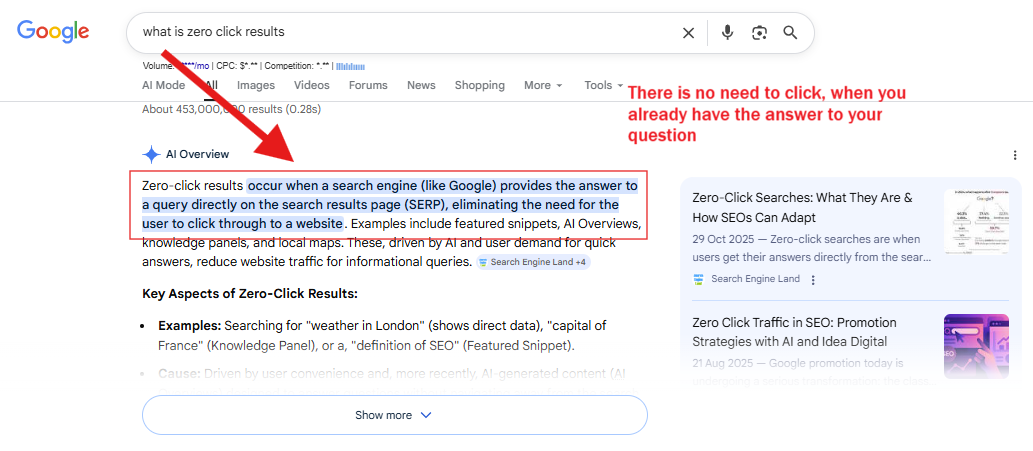
Task: Open the Tools dropdown
Action: [603, 85]
